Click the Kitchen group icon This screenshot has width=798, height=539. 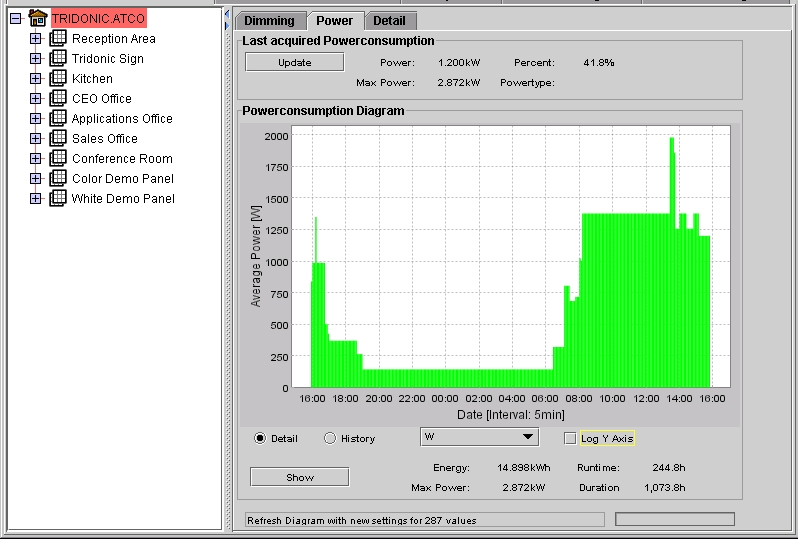(x=58, y=78)
